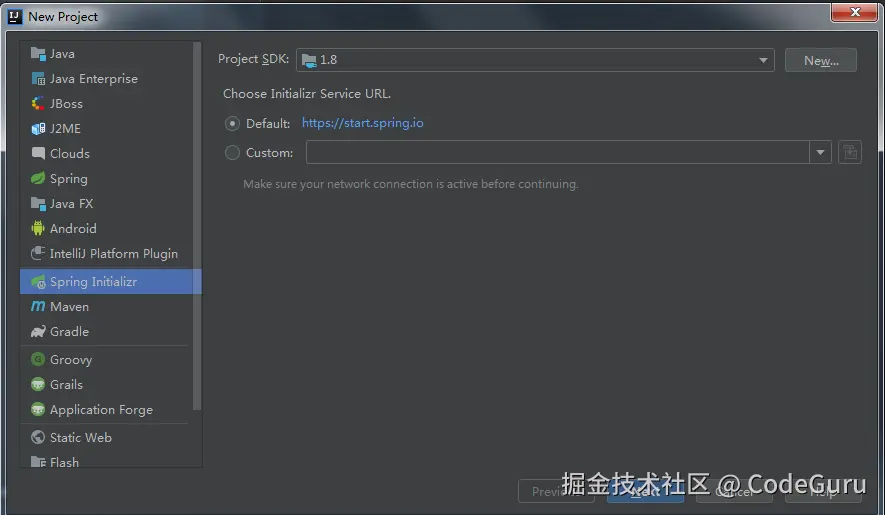This screenshot has width=885, height=515.
Task: Click the Flash folder icon
Action: point(38,462)
